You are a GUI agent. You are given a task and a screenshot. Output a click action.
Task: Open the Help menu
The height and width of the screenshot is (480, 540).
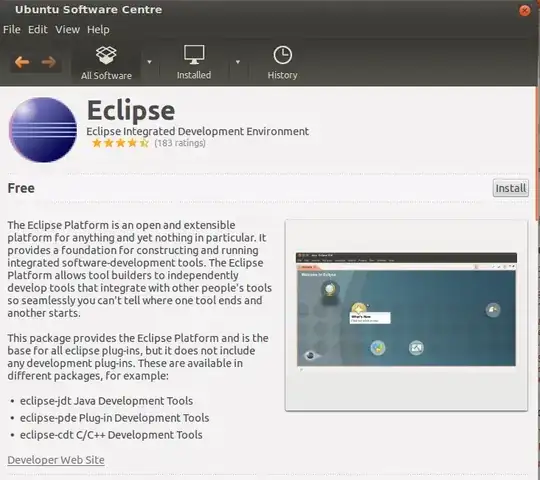coord(98,30)
